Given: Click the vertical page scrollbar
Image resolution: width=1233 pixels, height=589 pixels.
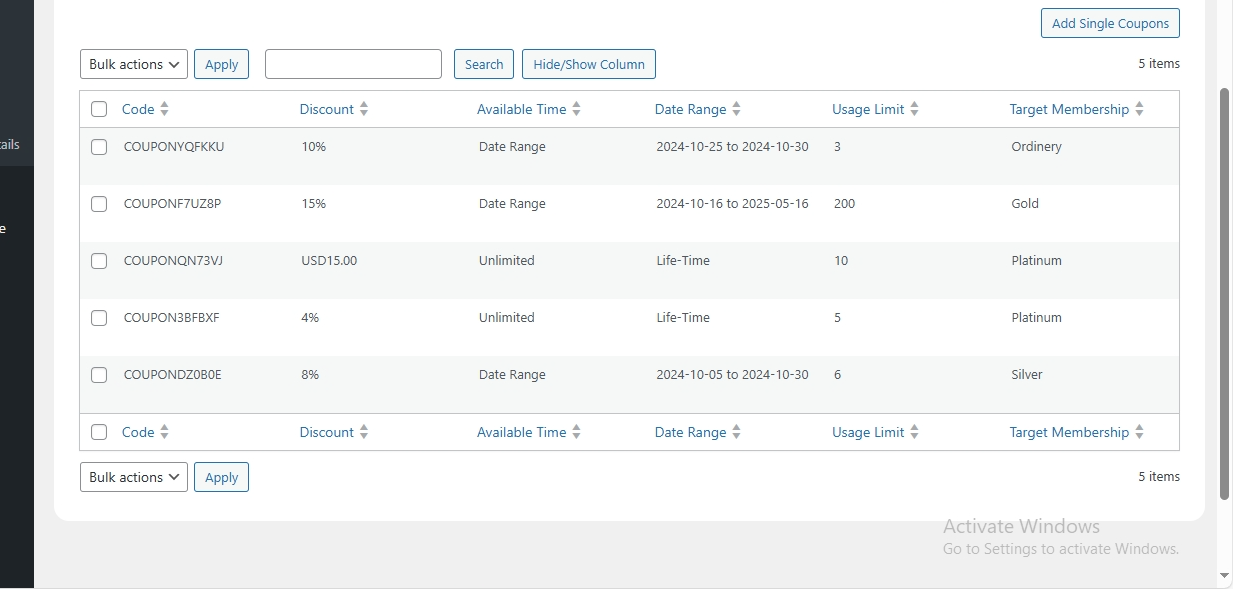Looking at the screenshot, I should tap(1224, 290).
